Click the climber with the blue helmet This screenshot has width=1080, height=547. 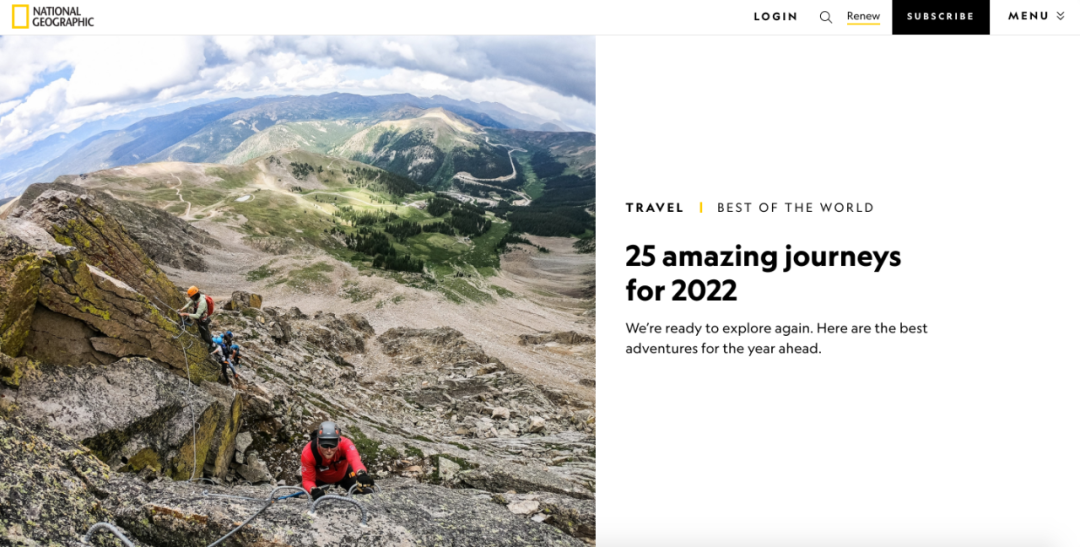click(226, 355)
